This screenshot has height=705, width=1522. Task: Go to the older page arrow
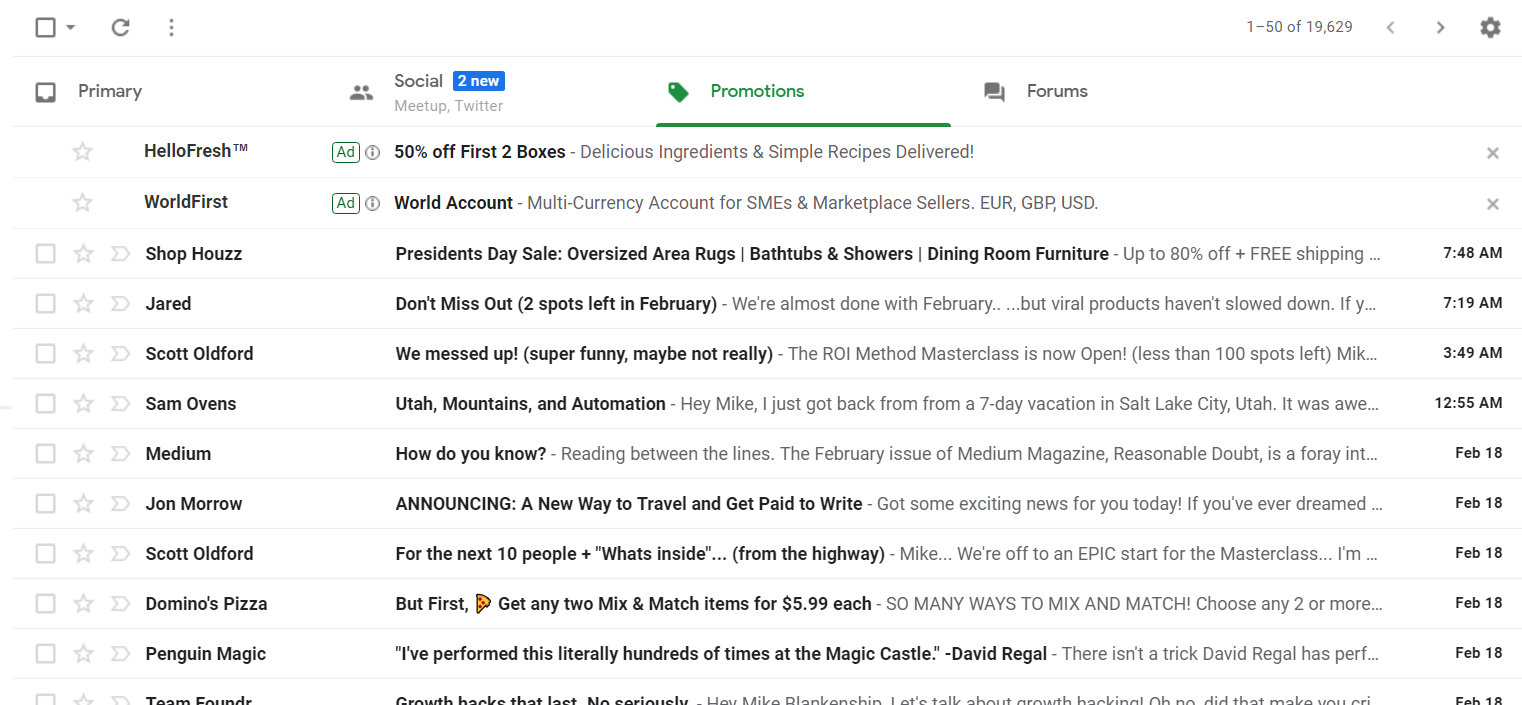tap(1440, 27)
